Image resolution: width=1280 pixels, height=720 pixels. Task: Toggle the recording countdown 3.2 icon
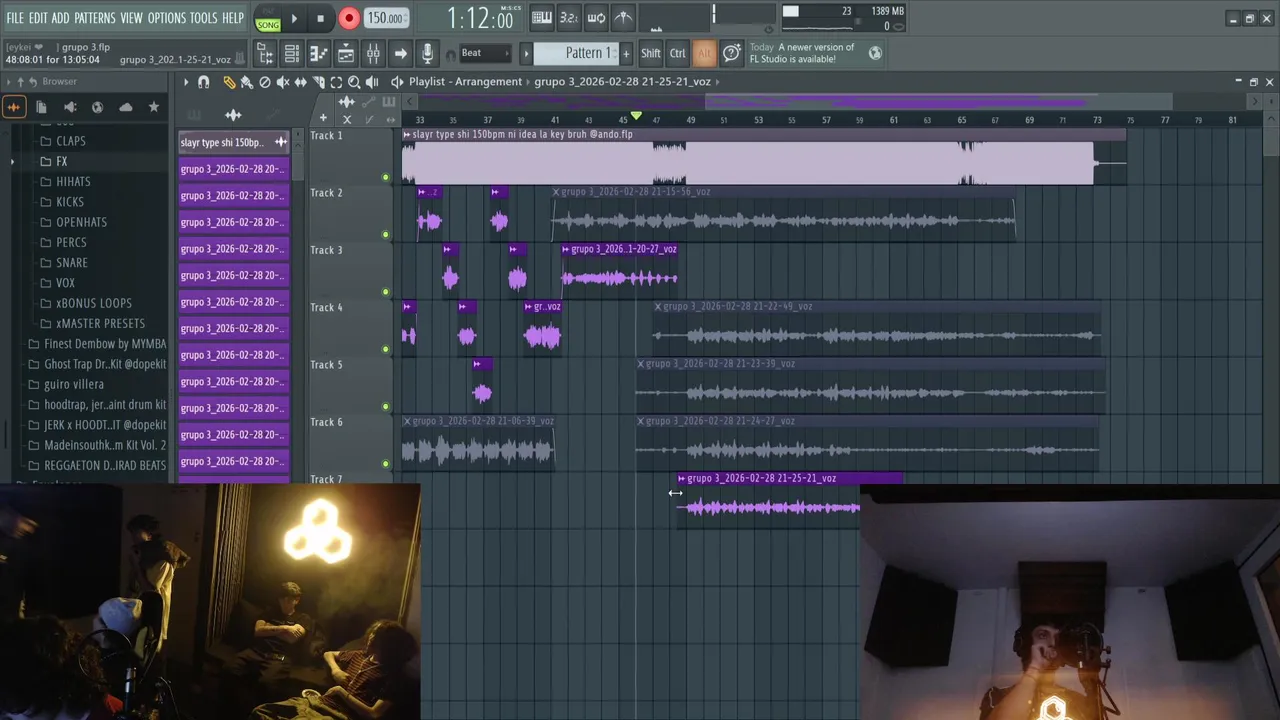pyautogui.click(x=568, y=18)
